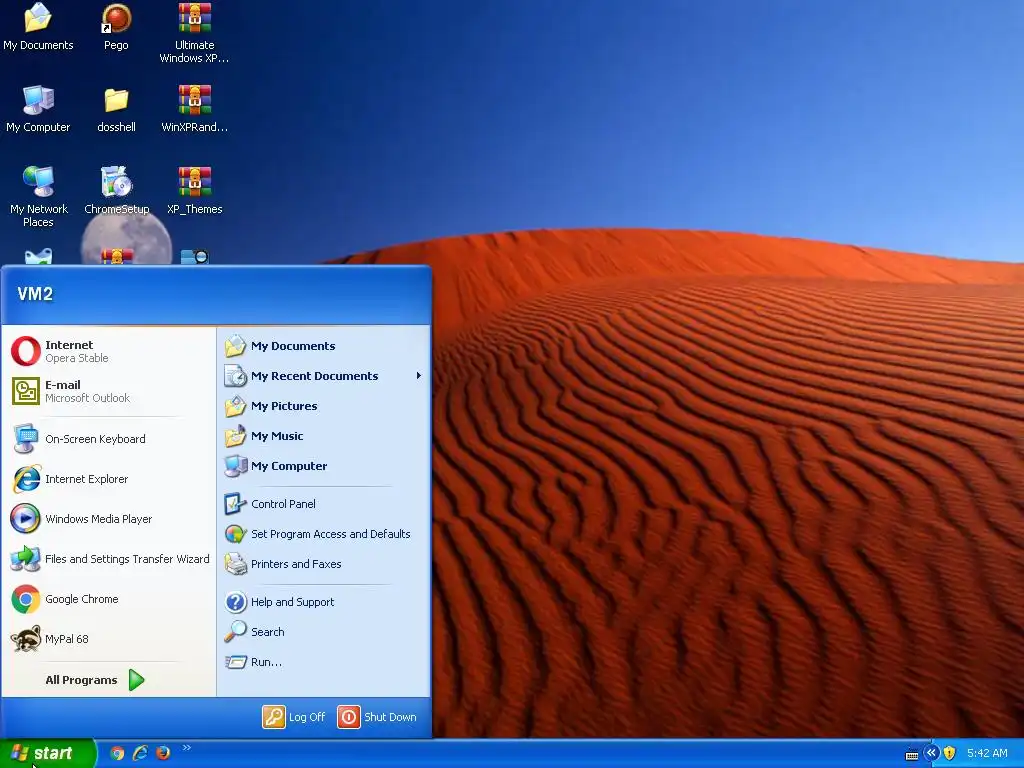Open My Computer desktop icon
This screenshot has width=1024, height=768.
point(38,109)
